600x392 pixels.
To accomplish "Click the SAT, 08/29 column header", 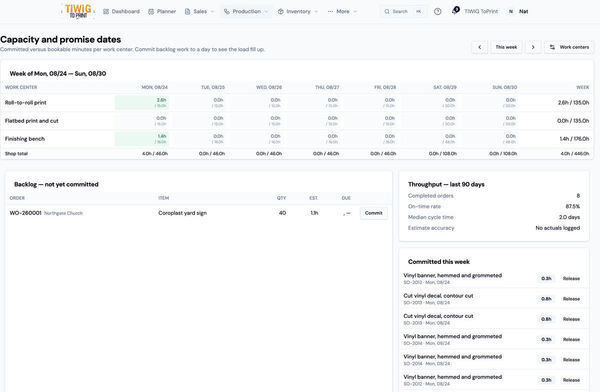I will (x=445, y=87).
